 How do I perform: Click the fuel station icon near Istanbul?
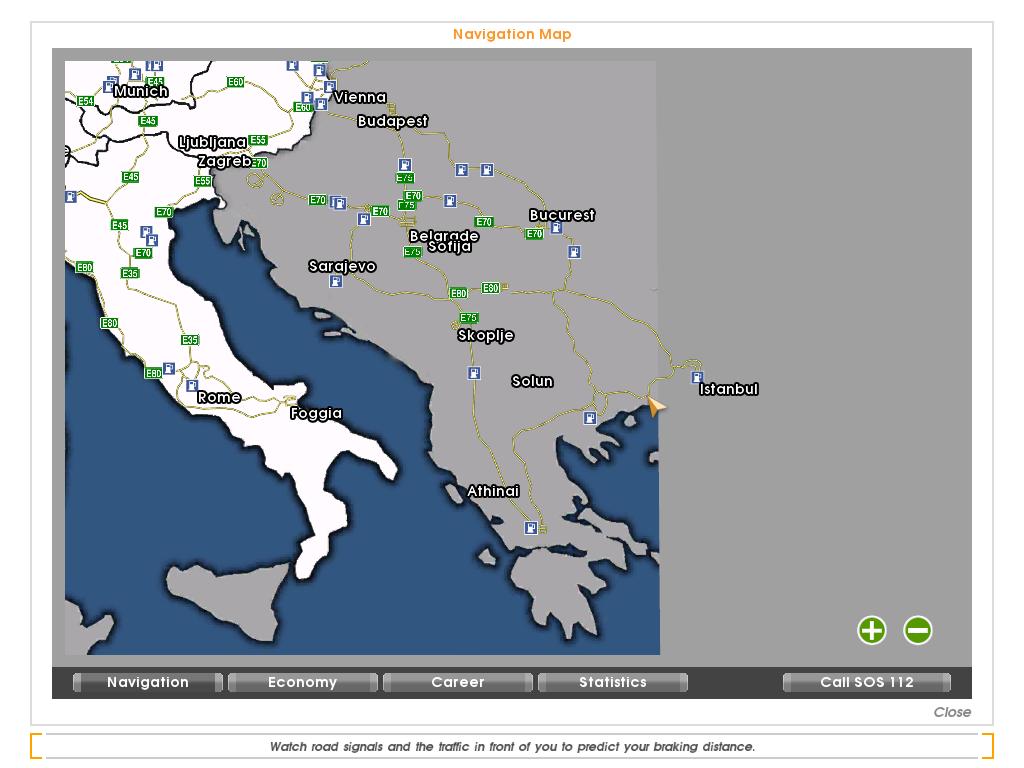click(x=697, y=377)
